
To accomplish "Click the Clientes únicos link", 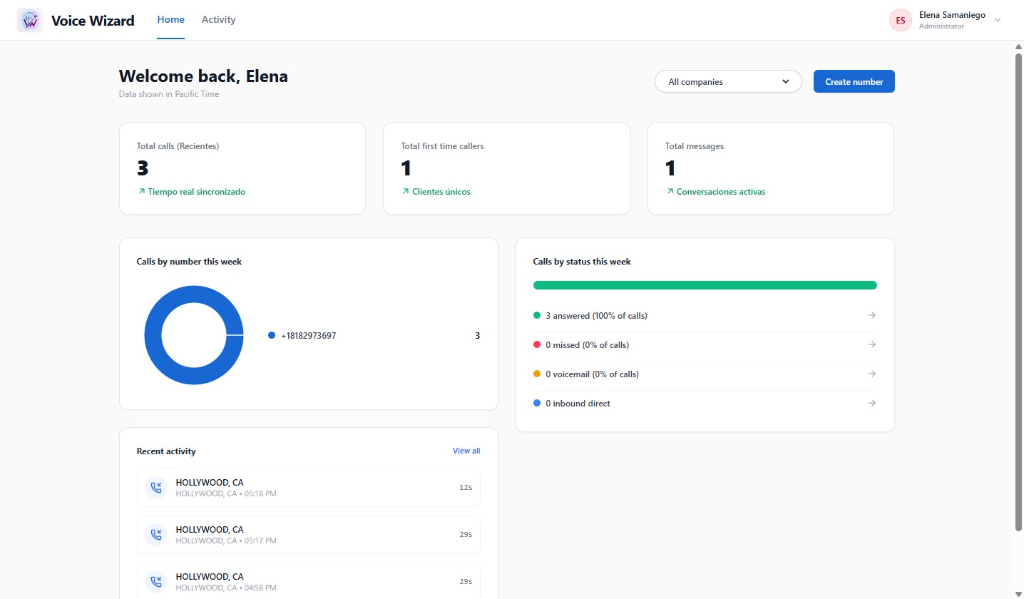I will coord(441,191).
